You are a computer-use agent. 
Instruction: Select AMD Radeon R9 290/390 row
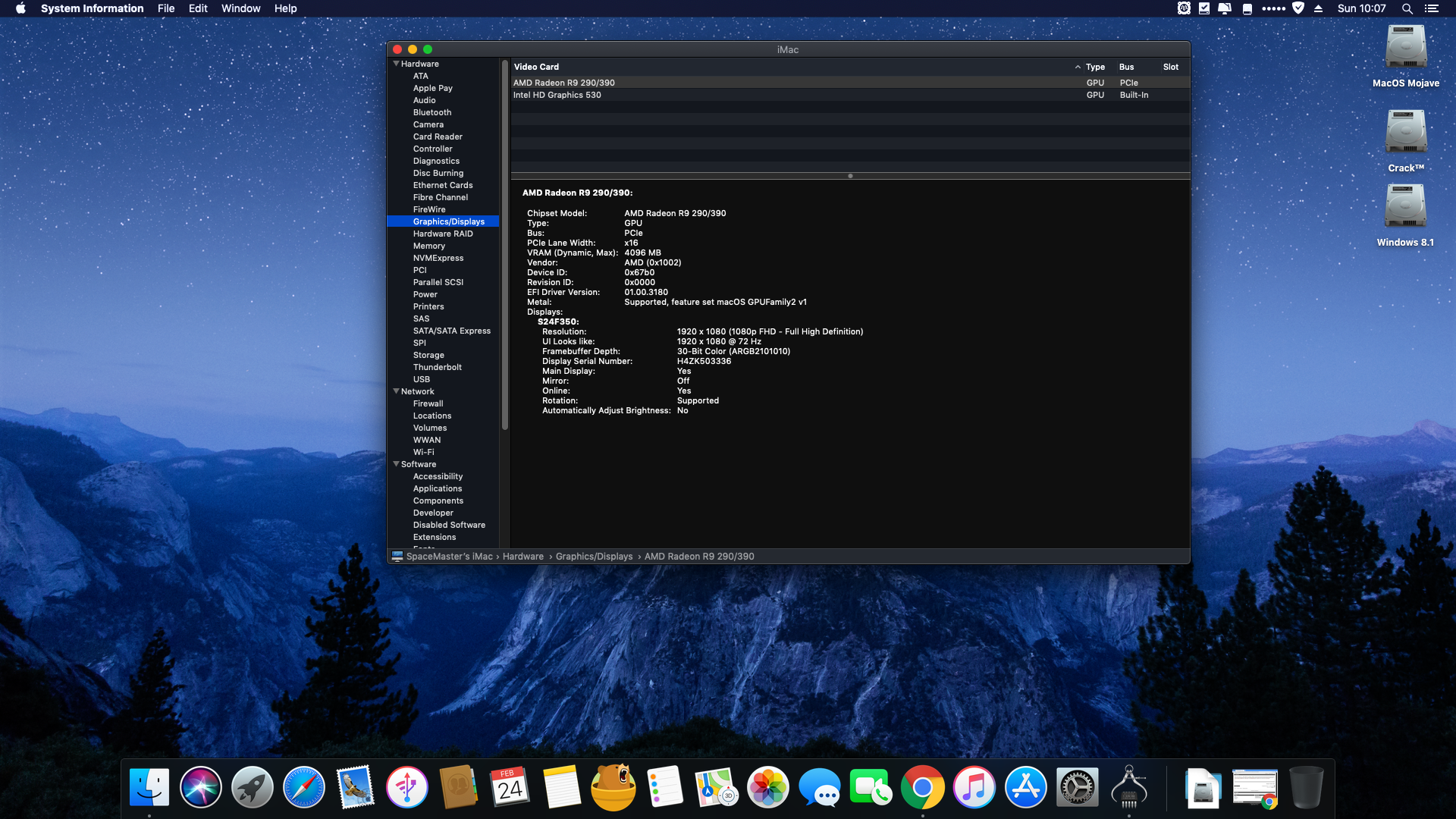tap(850, 83)
